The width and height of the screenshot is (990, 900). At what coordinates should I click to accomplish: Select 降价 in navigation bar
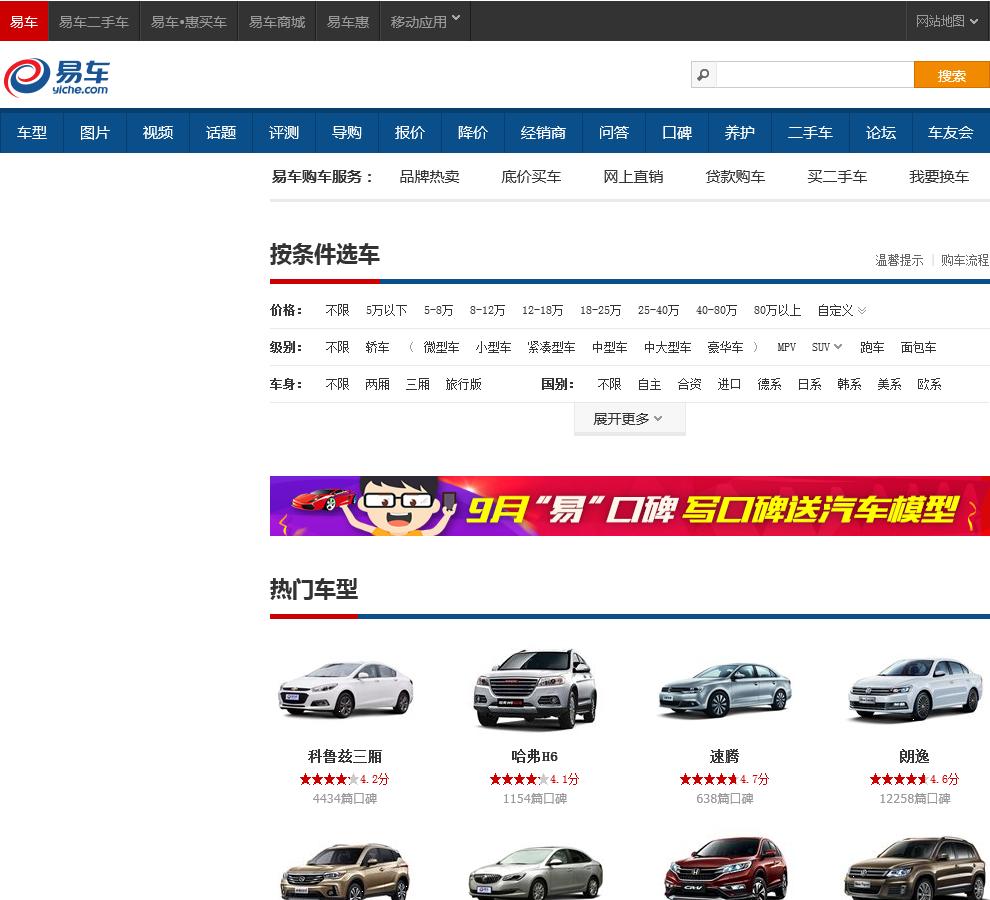tap(473, 132)
